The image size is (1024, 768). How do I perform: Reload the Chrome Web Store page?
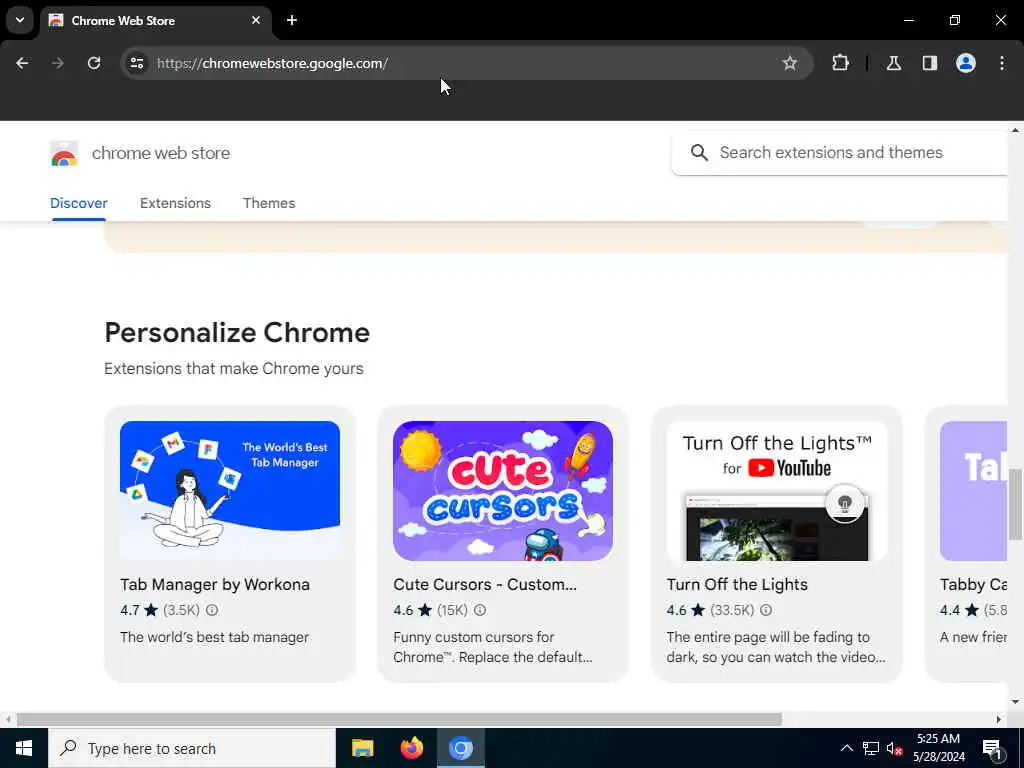coord(94,63)
